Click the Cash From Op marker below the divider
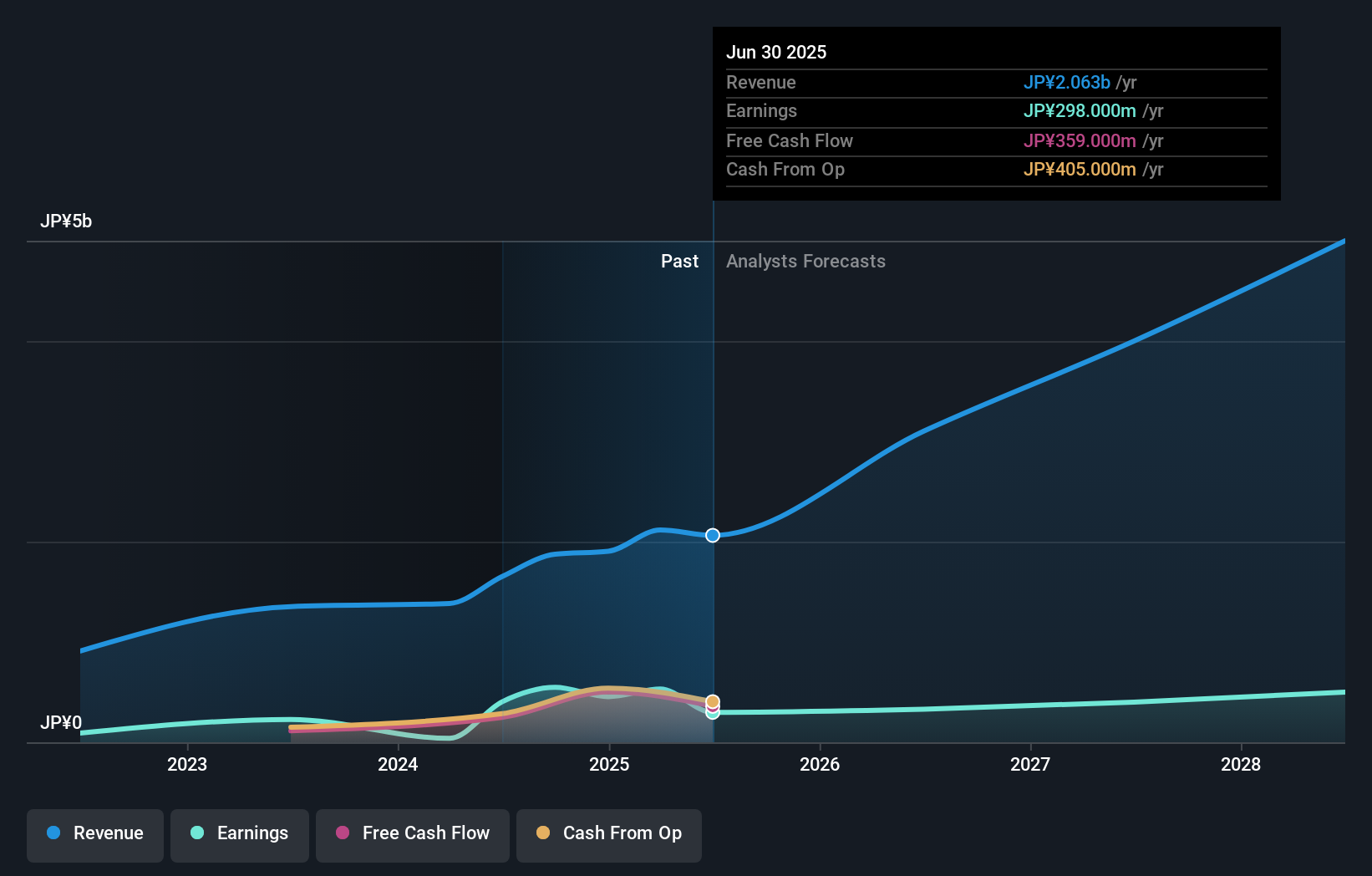Screen dimensions: 1372x876 [x=713, y=701]
